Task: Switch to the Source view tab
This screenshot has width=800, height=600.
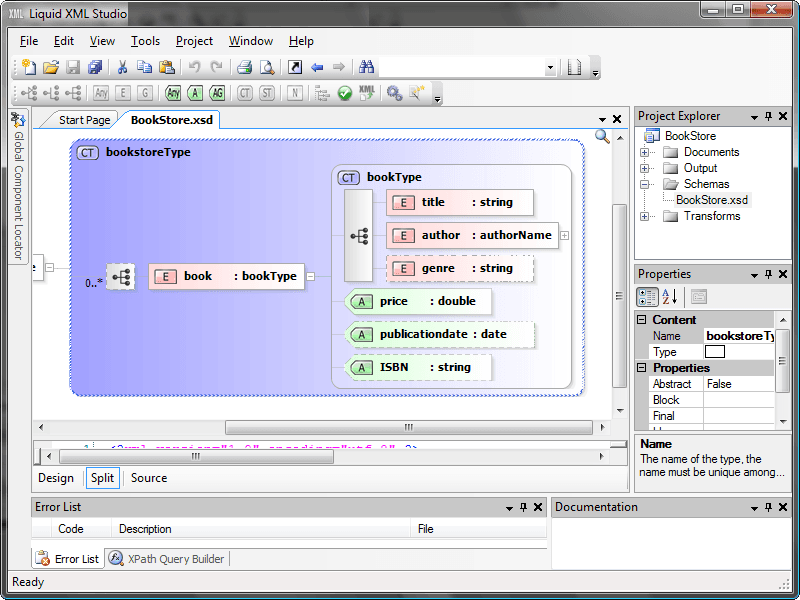Action: pyautogui.click(x=149, y=478)
